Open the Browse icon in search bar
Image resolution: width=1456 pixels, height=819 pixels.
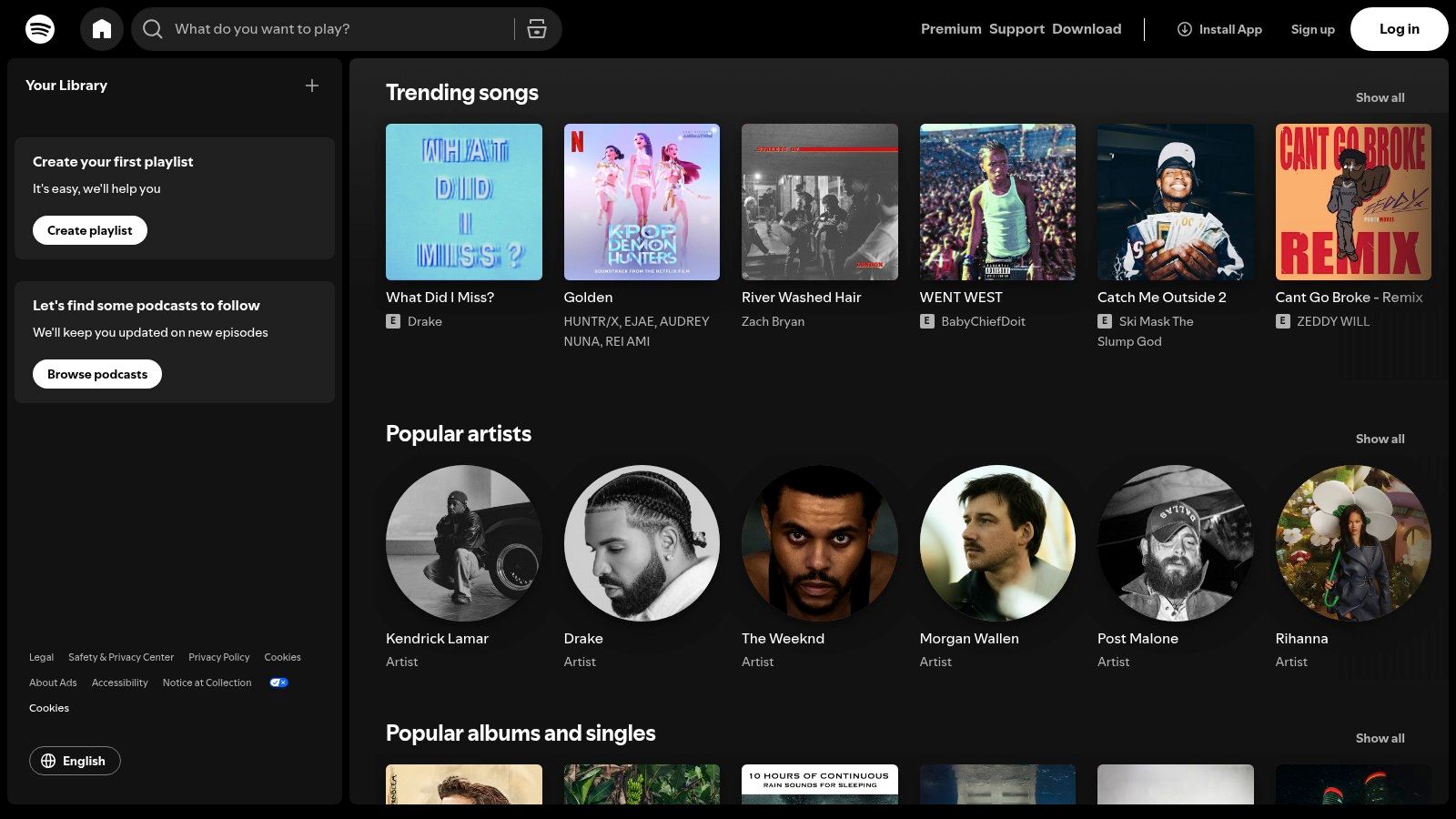pyautogui.click(x=537, y=29)
